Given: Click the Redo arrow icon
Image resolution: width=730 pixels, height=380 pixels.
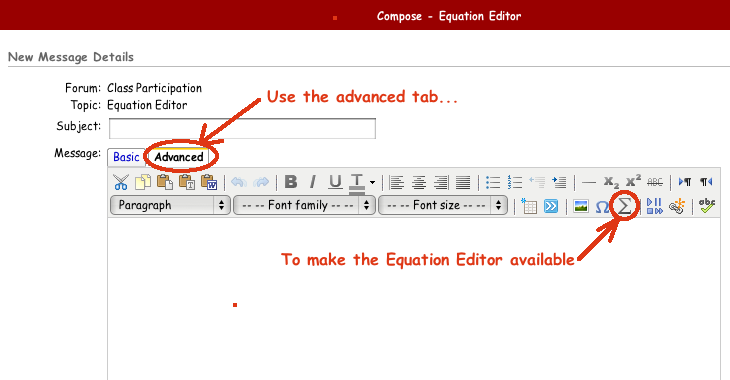Looking at the screenshot, I should 261,182.
